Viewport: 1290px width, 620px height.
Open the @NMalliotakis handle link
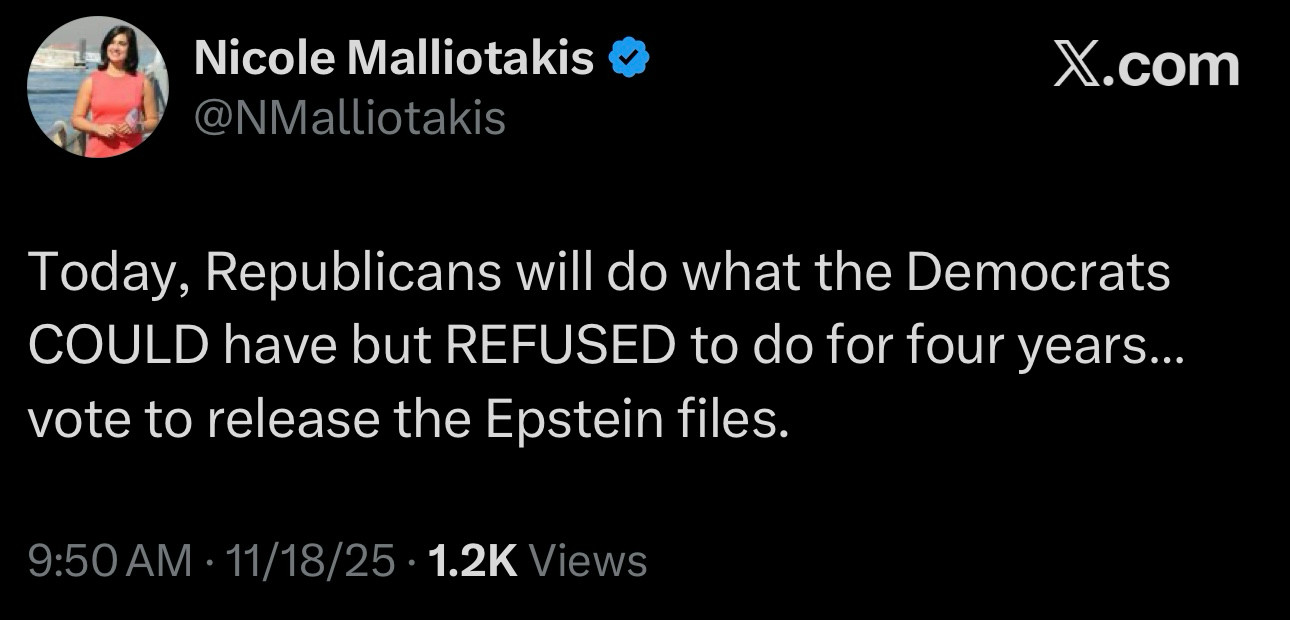[x=350, y=119]
